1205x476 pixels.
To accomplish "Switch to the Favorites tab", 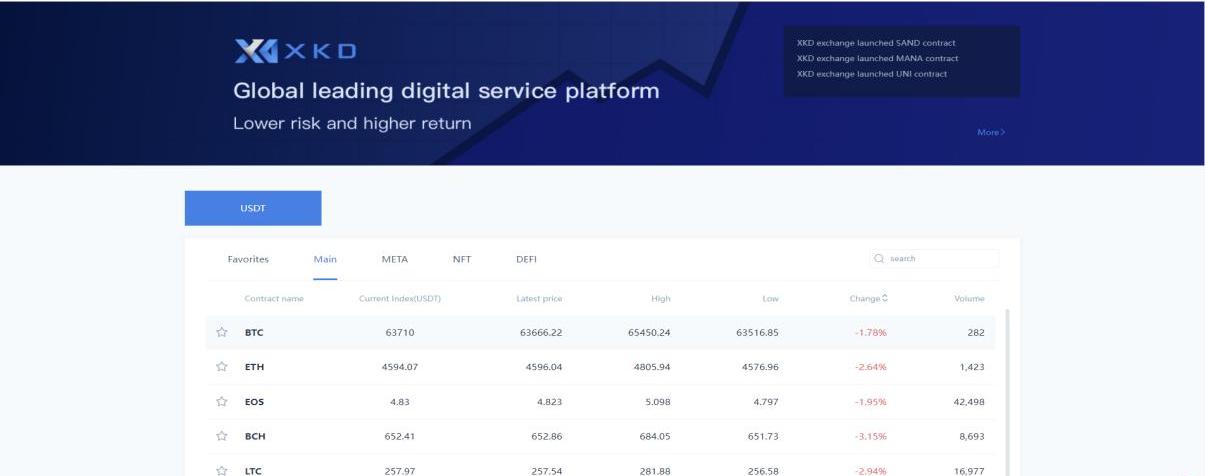I will [x=248, y=259].
